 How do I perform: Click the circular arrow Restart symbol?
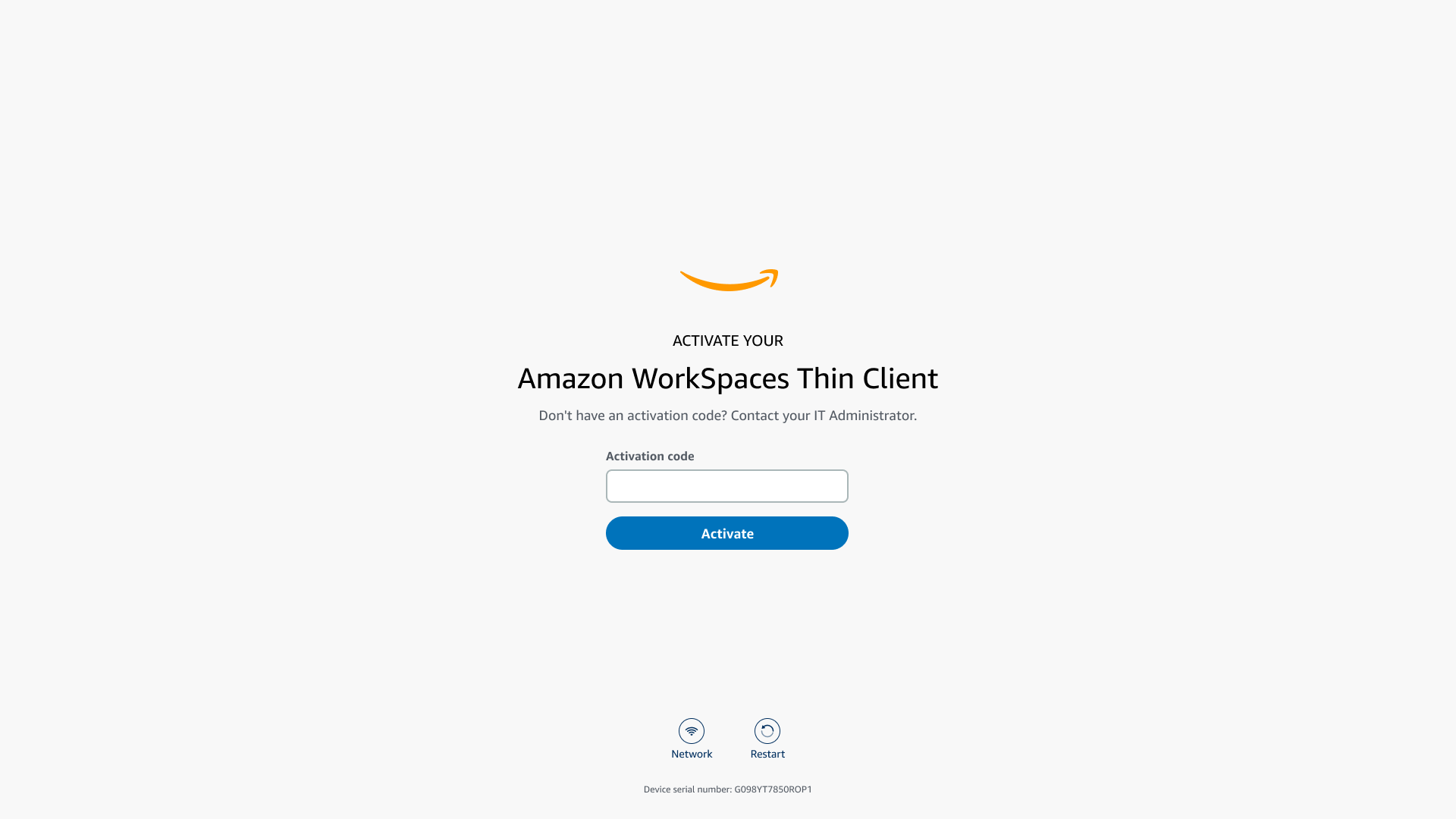[767, 730]
